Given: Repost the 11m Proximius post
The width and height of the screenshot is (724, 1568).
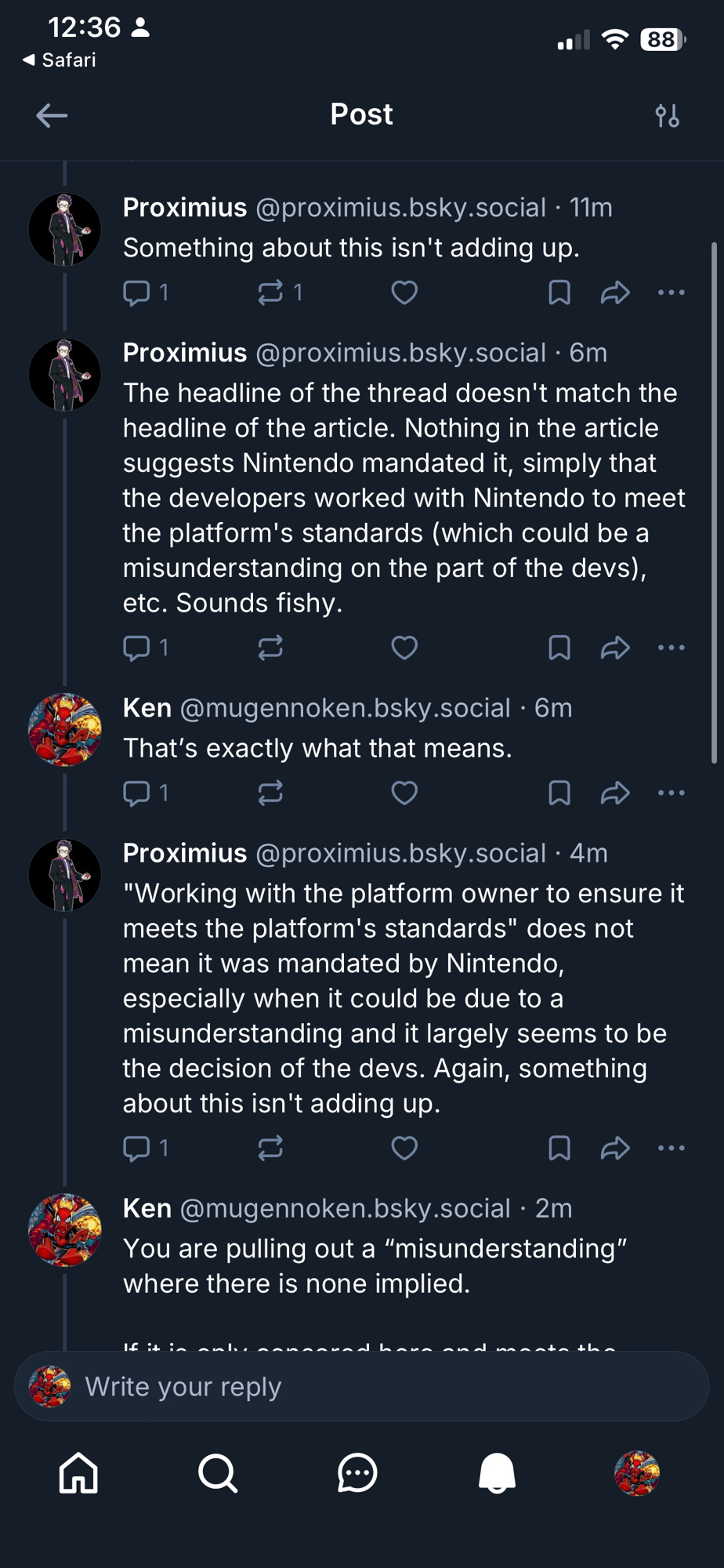Looking at the screenshot, I should pos(270,292).
